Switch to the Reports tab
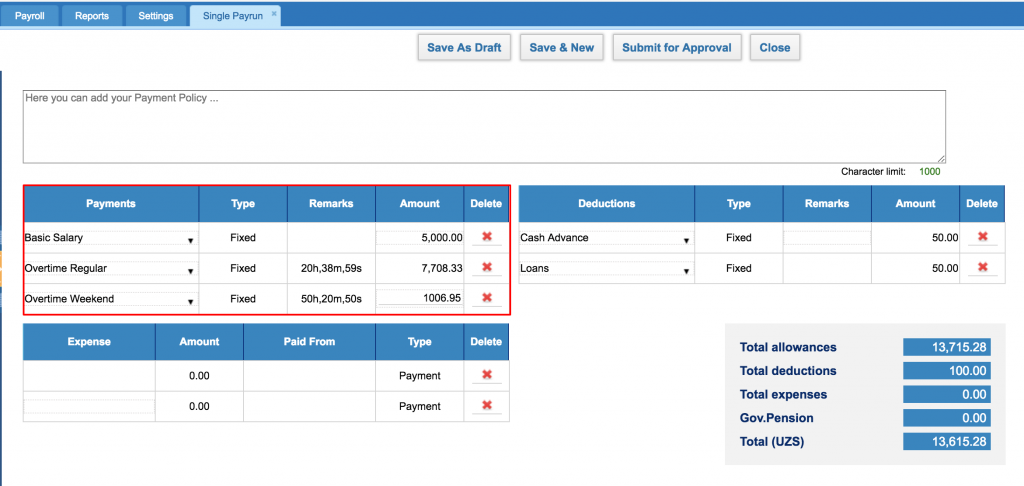The height and width of the screenshot is (486, 1024). [92, 16]
